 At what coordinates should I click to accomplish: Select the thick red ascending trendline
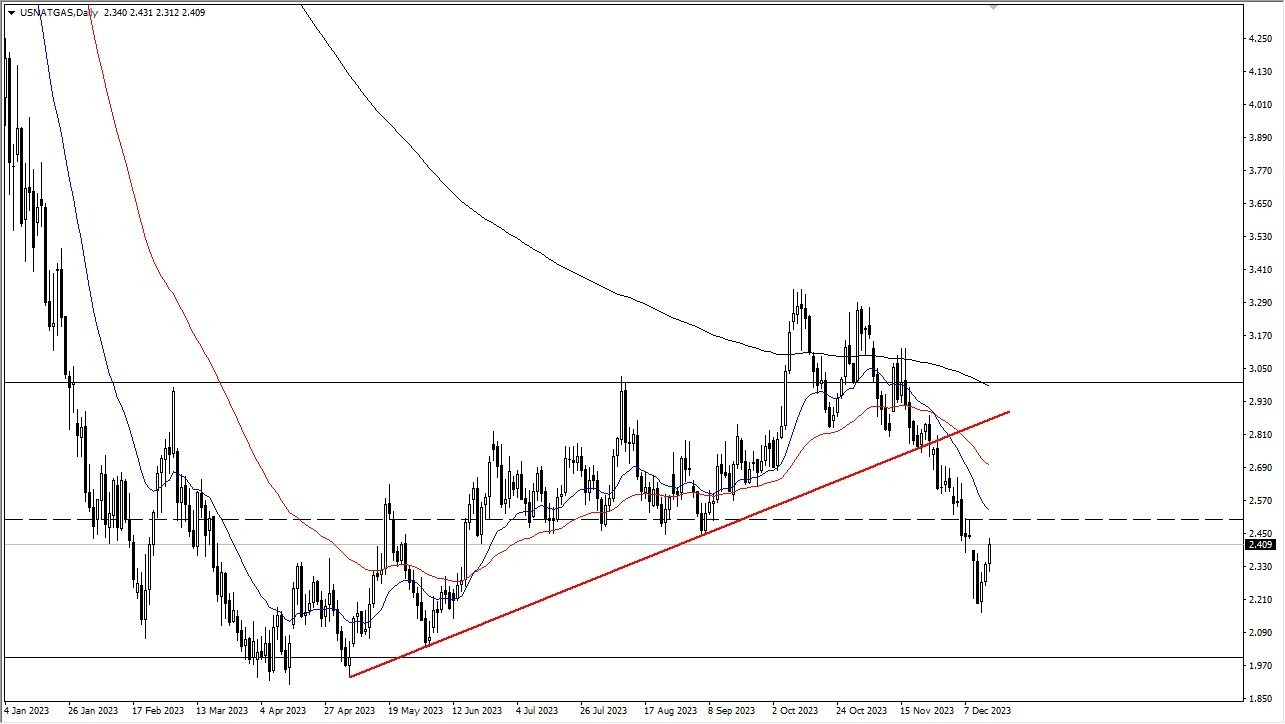tap(680, 544)
